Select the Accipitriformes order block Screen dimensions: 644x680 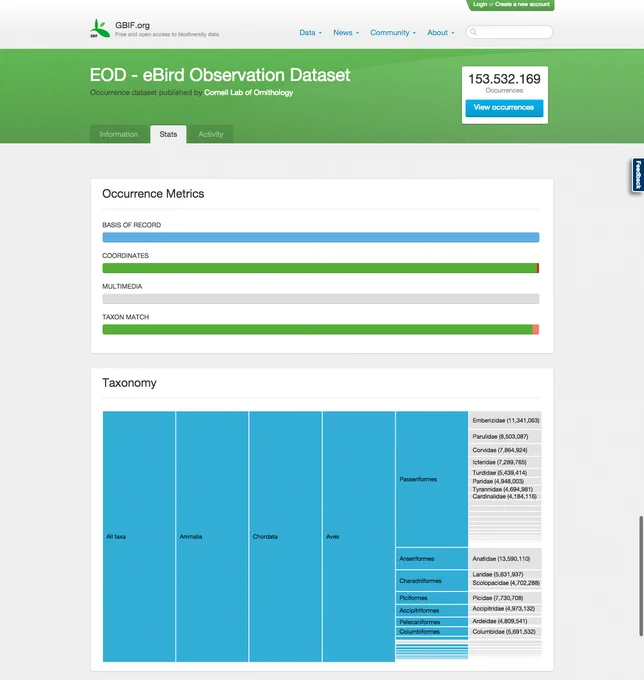(432, 610)
